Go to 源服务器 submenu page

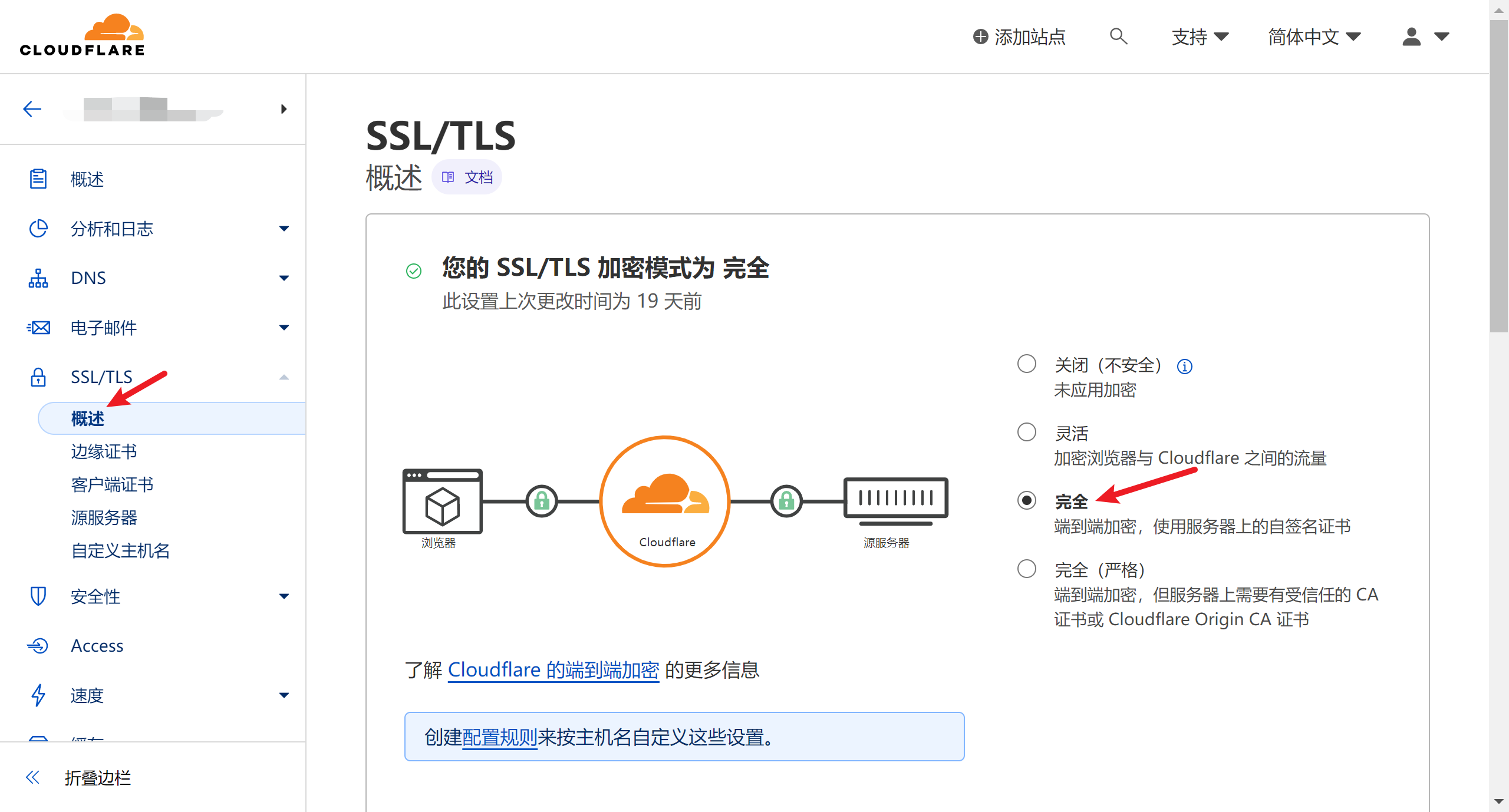(x=104, y=518)
